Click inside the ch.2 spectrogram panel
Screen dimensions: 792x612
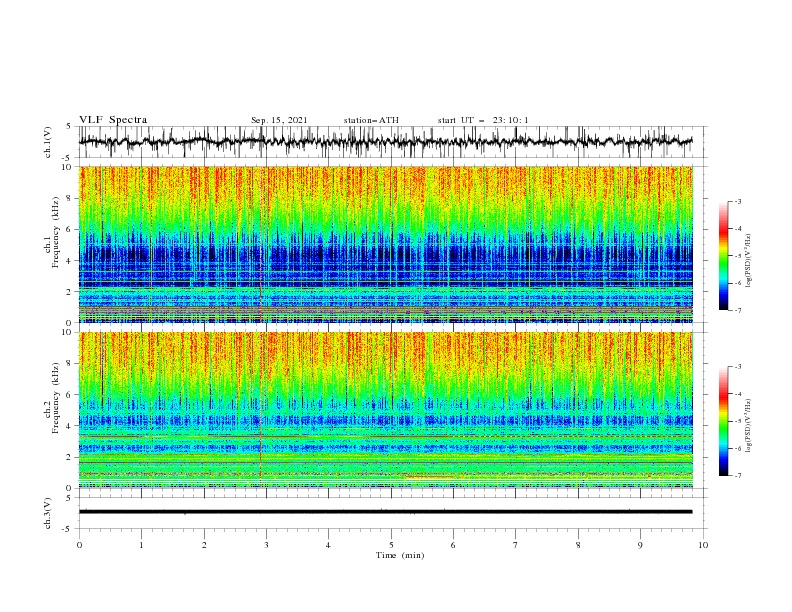(386, 410)
